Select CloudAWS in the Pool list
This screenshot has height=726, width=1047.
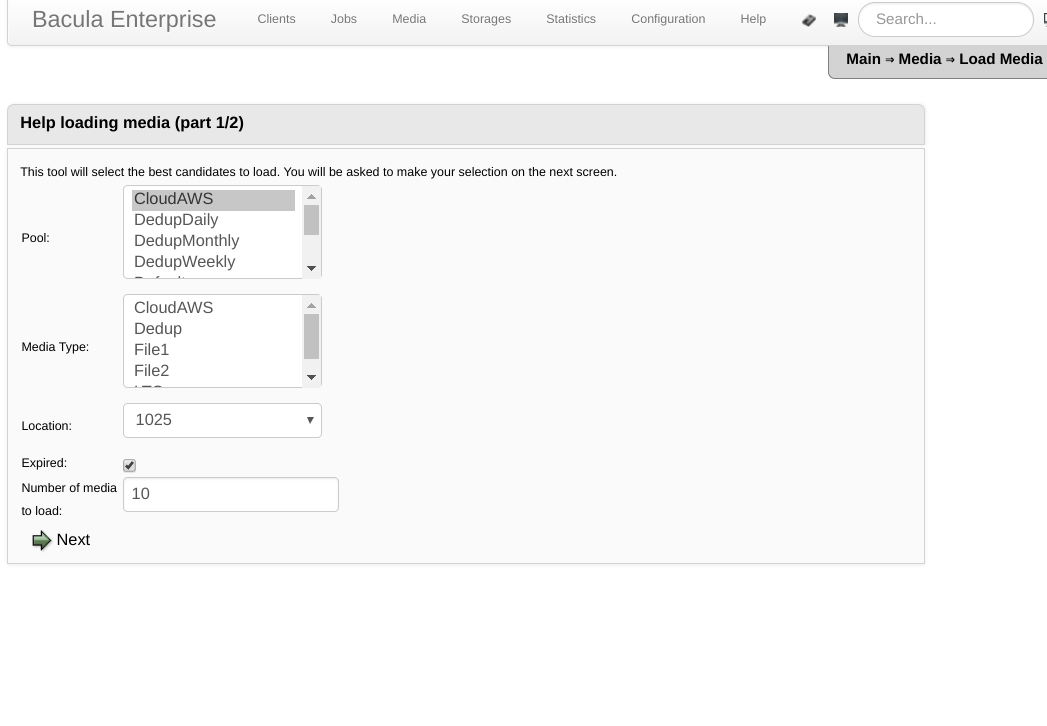coord(214,200)
